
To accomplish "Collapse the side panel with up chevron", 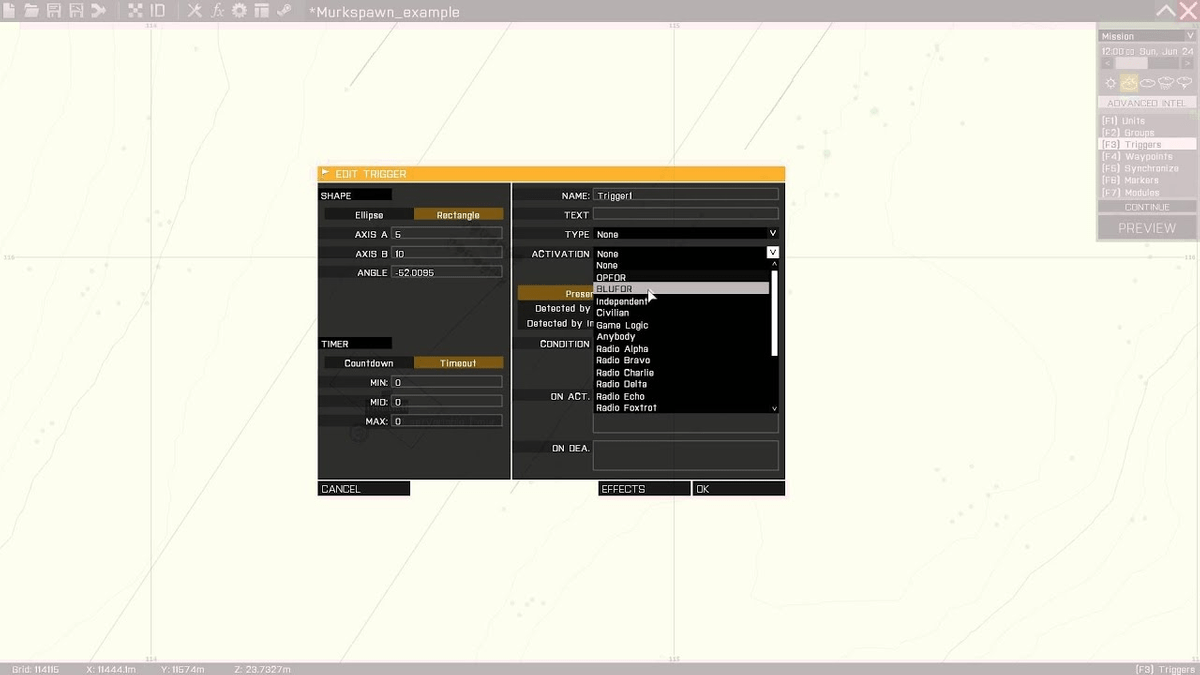I will (1166, 11).
